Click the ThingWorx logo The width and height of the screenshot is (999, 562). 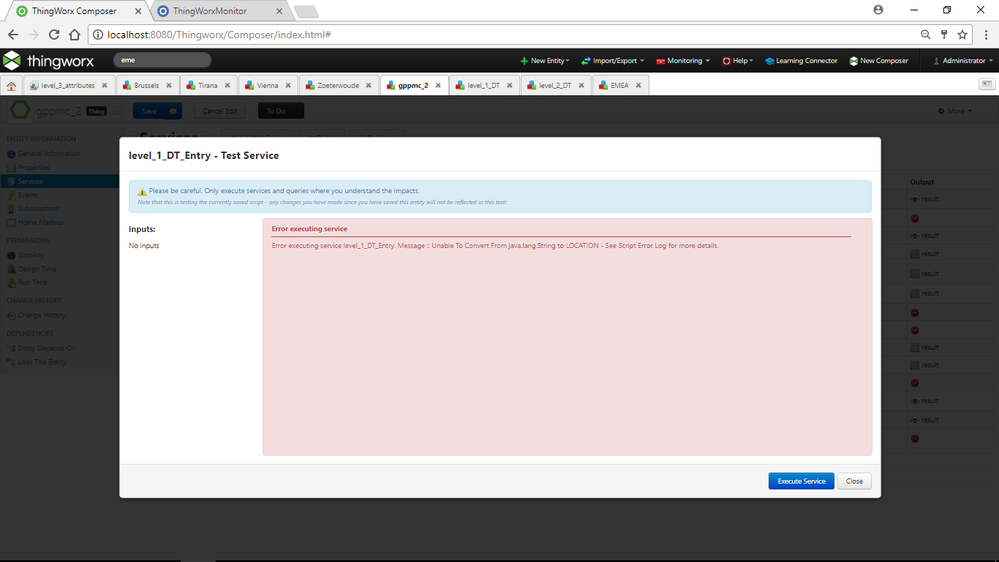48,61
